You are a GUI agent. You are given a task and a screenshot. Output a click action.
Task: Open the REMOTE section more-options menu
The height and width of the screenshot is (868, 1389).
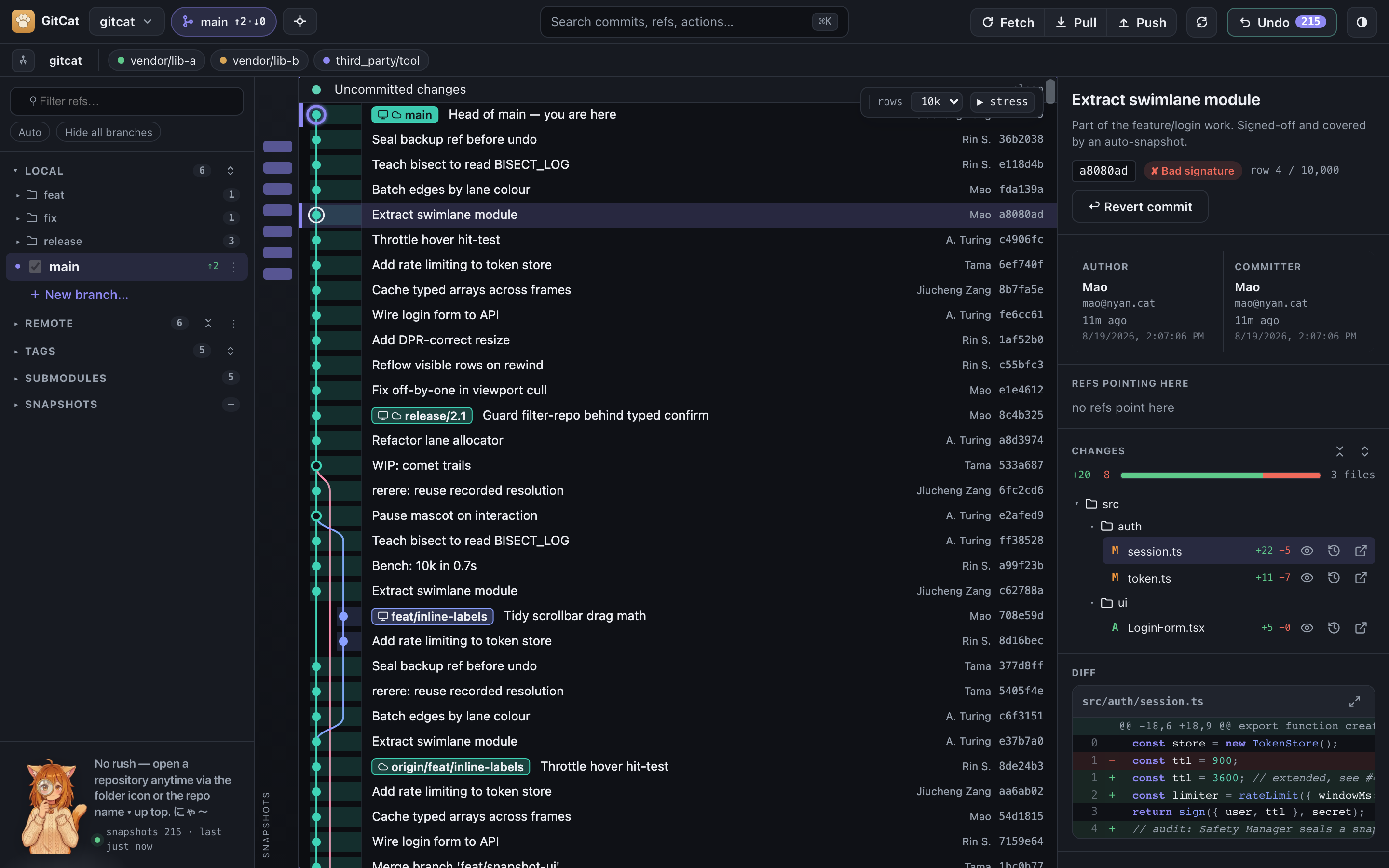(233, 323)
